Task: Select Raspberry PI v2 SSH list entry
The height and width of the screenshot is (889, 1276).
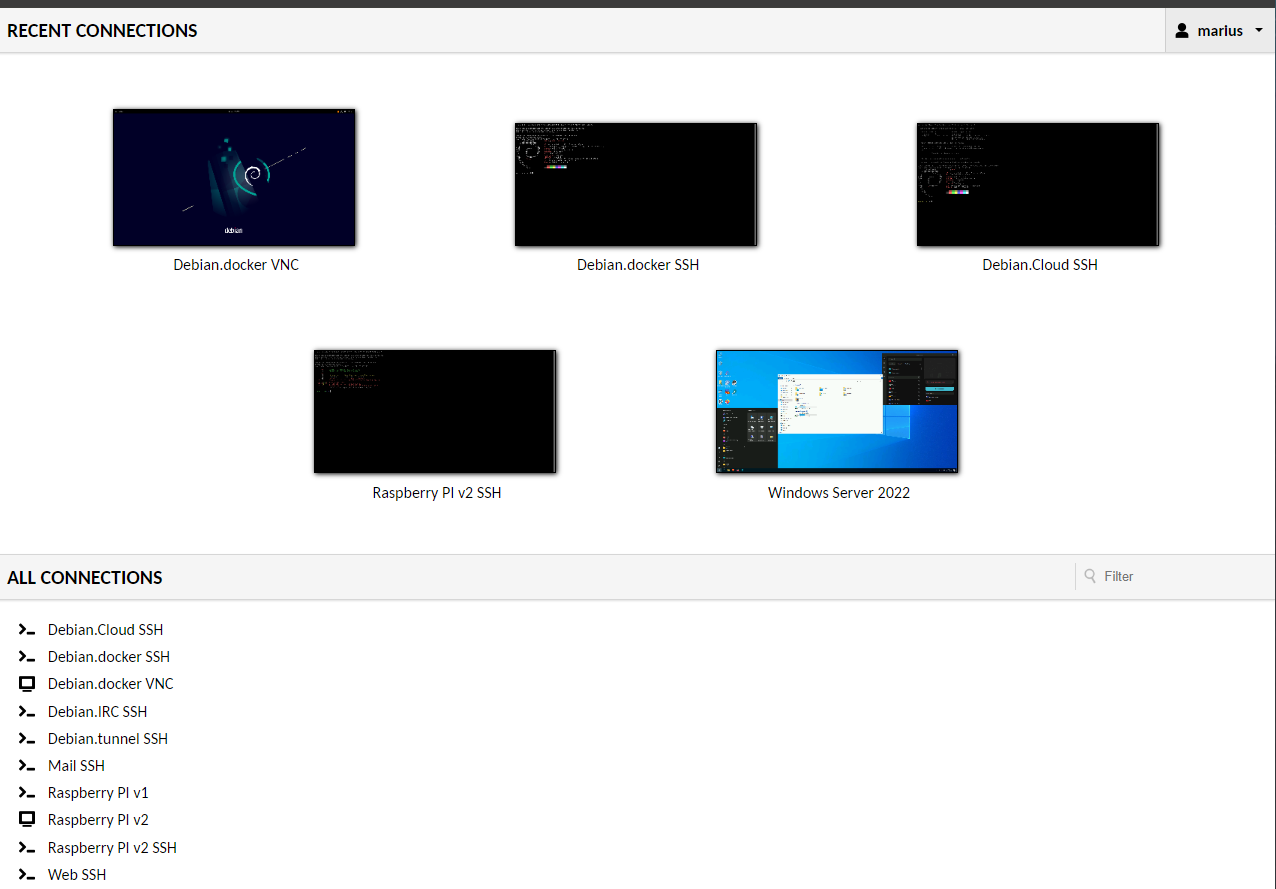Action: (x=112, y=848)
